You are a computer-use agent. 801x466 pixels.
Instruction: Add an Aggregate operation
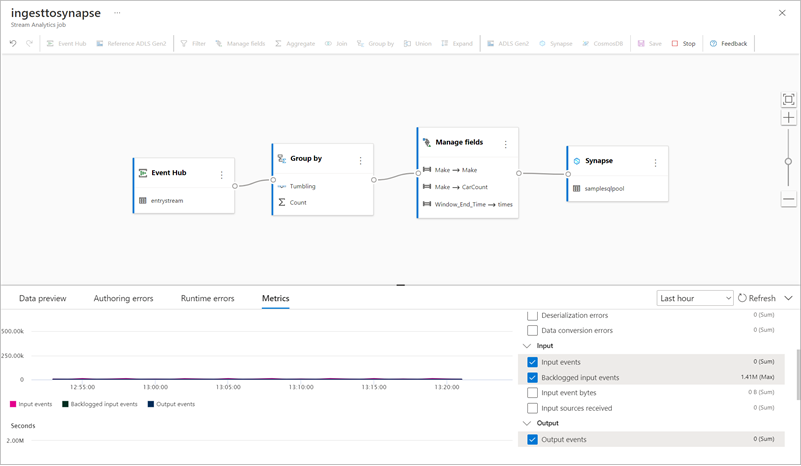295,43
